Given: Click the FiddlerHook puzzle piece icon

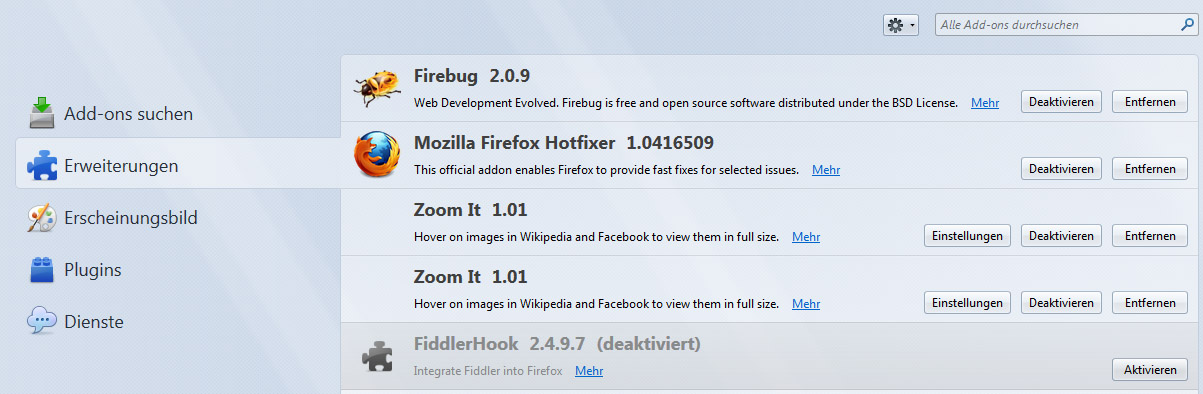Looking at the screenshot, I should pos(377,356).
